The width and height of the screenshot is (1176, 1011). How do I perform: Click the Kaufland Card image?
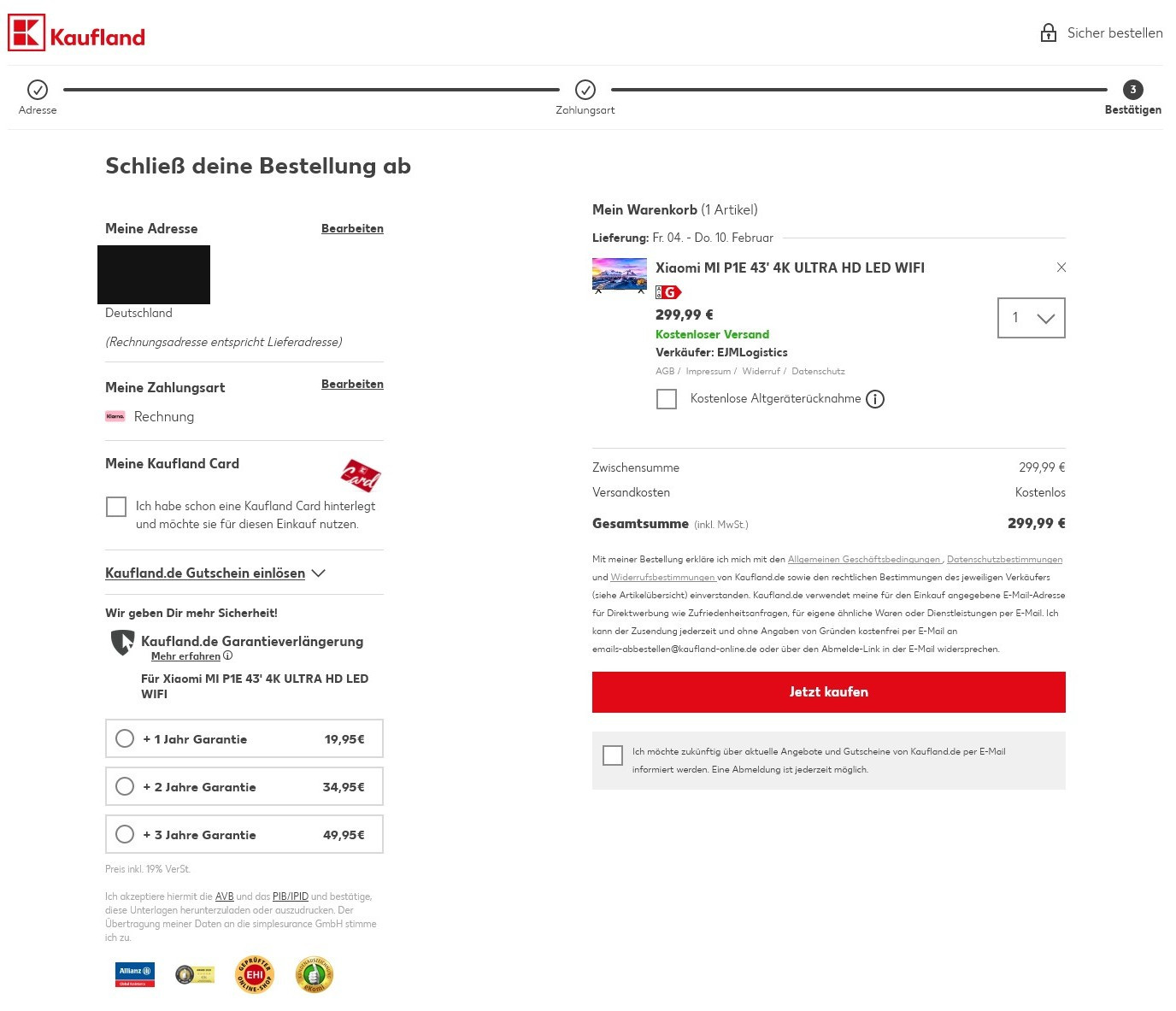click(361, 475)
